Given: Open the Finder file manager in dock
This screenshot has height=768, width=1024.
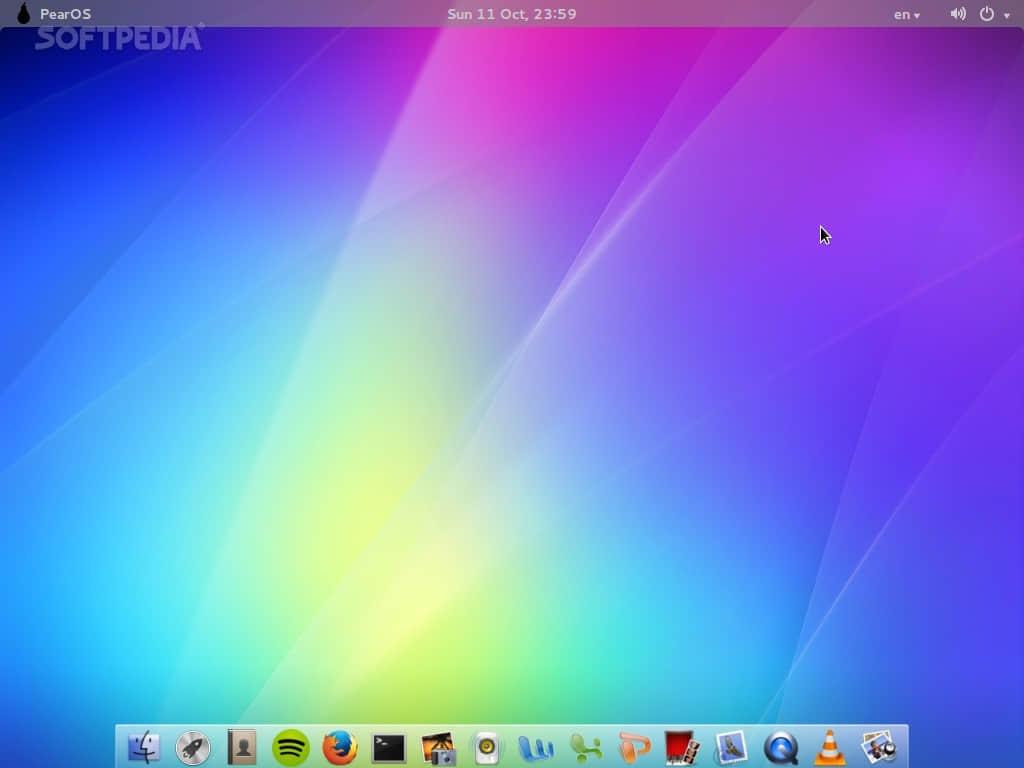Looking at the screenshot, I should 144,746.
